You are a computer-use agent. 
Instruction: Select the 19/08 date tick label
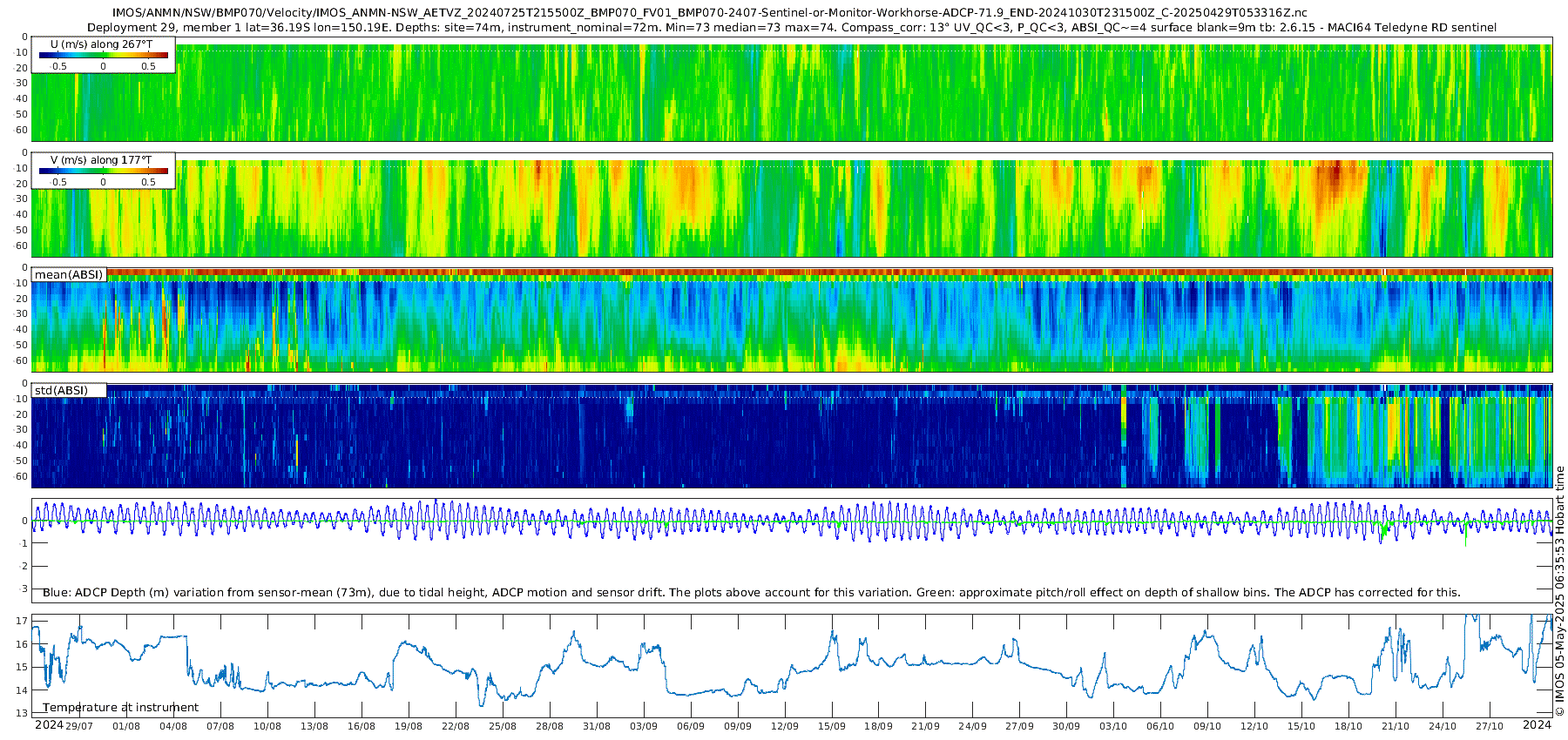(409, 726)
